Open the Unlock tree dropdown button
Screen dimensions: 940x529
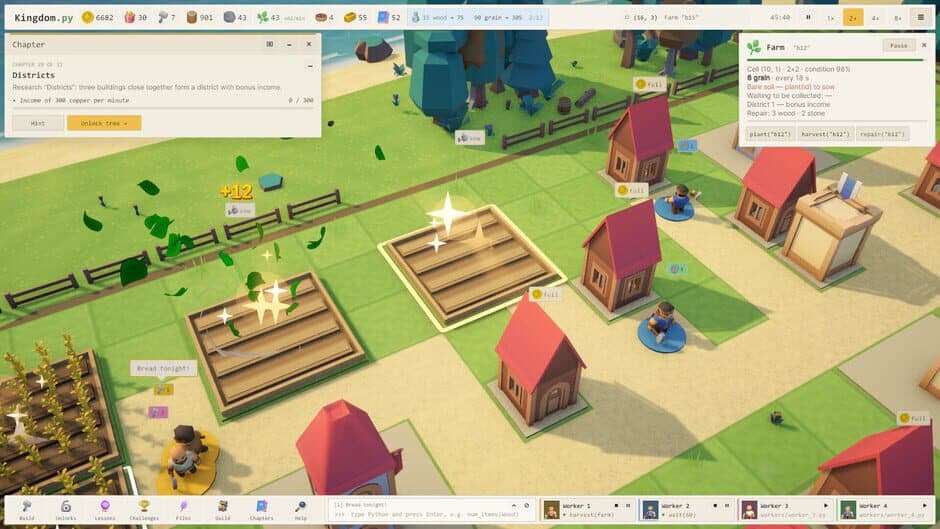pyautogui.click(x=104, y=123)
